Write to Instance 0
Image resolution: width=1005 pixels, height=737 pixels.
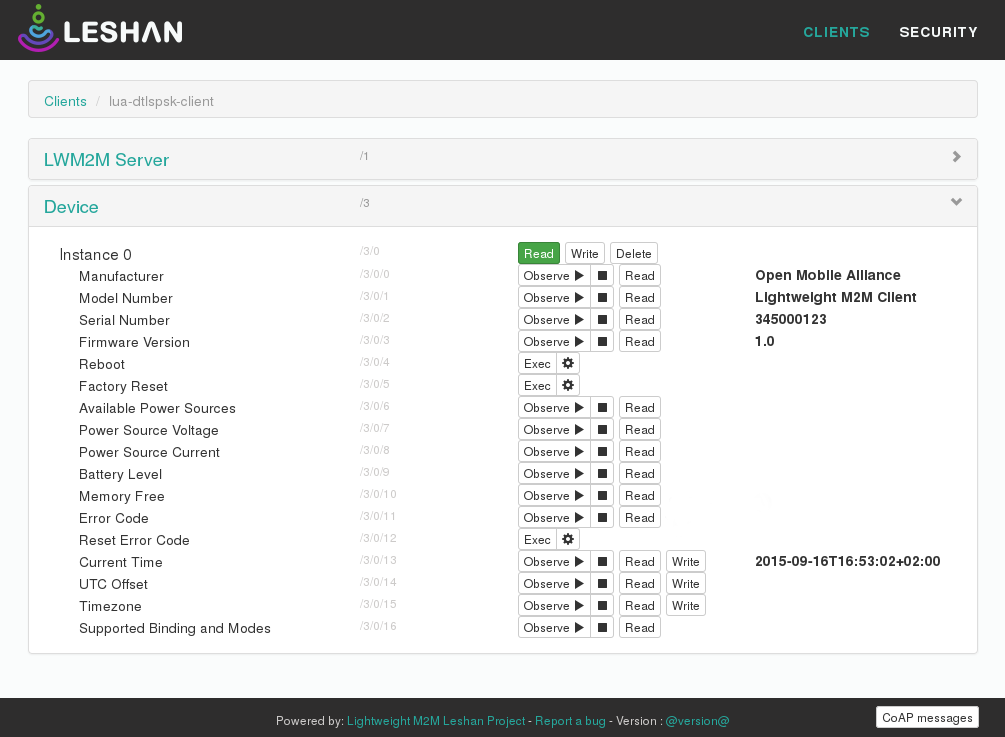(x=585, y=253)
